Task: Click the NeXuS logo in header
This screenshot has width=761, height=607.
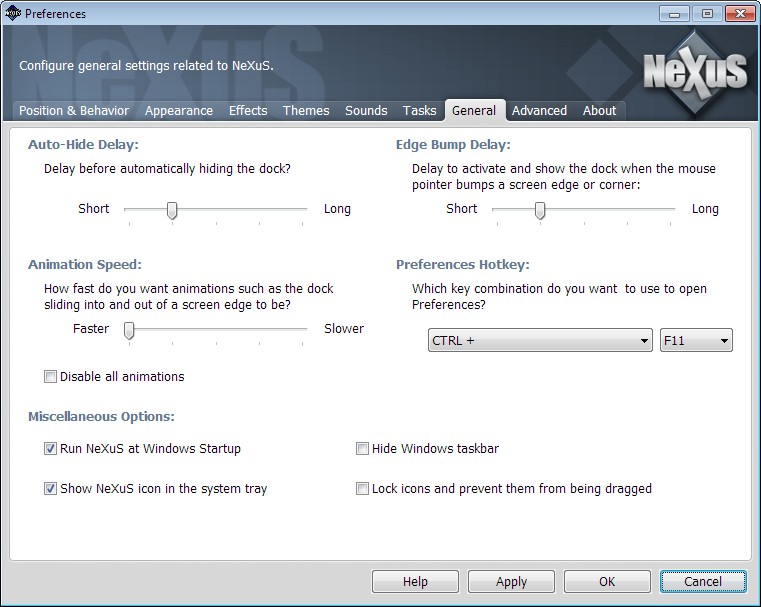Action: pyautogui.click(x=694, y=70)
